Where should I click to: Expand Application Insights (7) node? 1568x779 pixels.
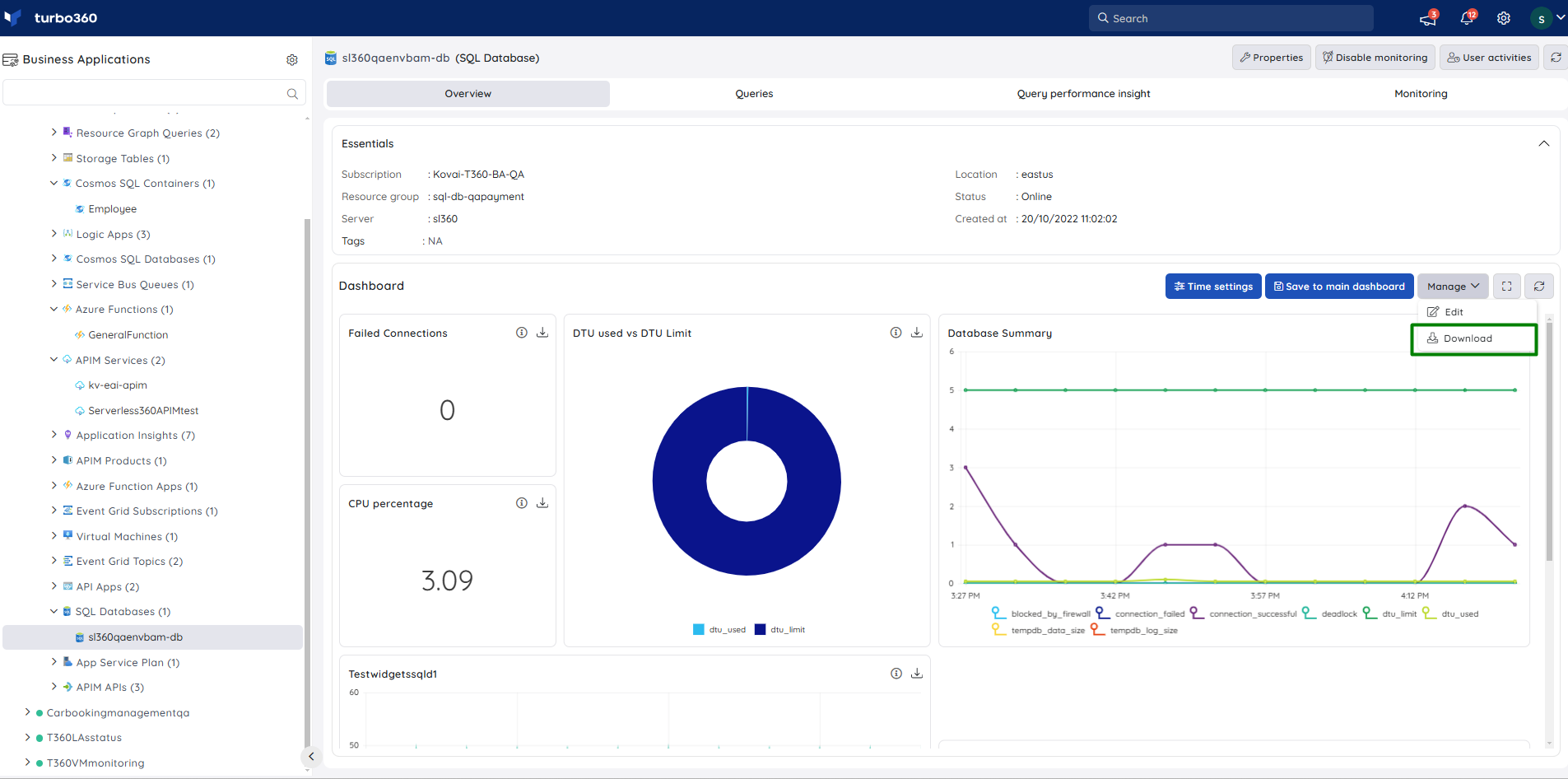(x=54, y=435)
